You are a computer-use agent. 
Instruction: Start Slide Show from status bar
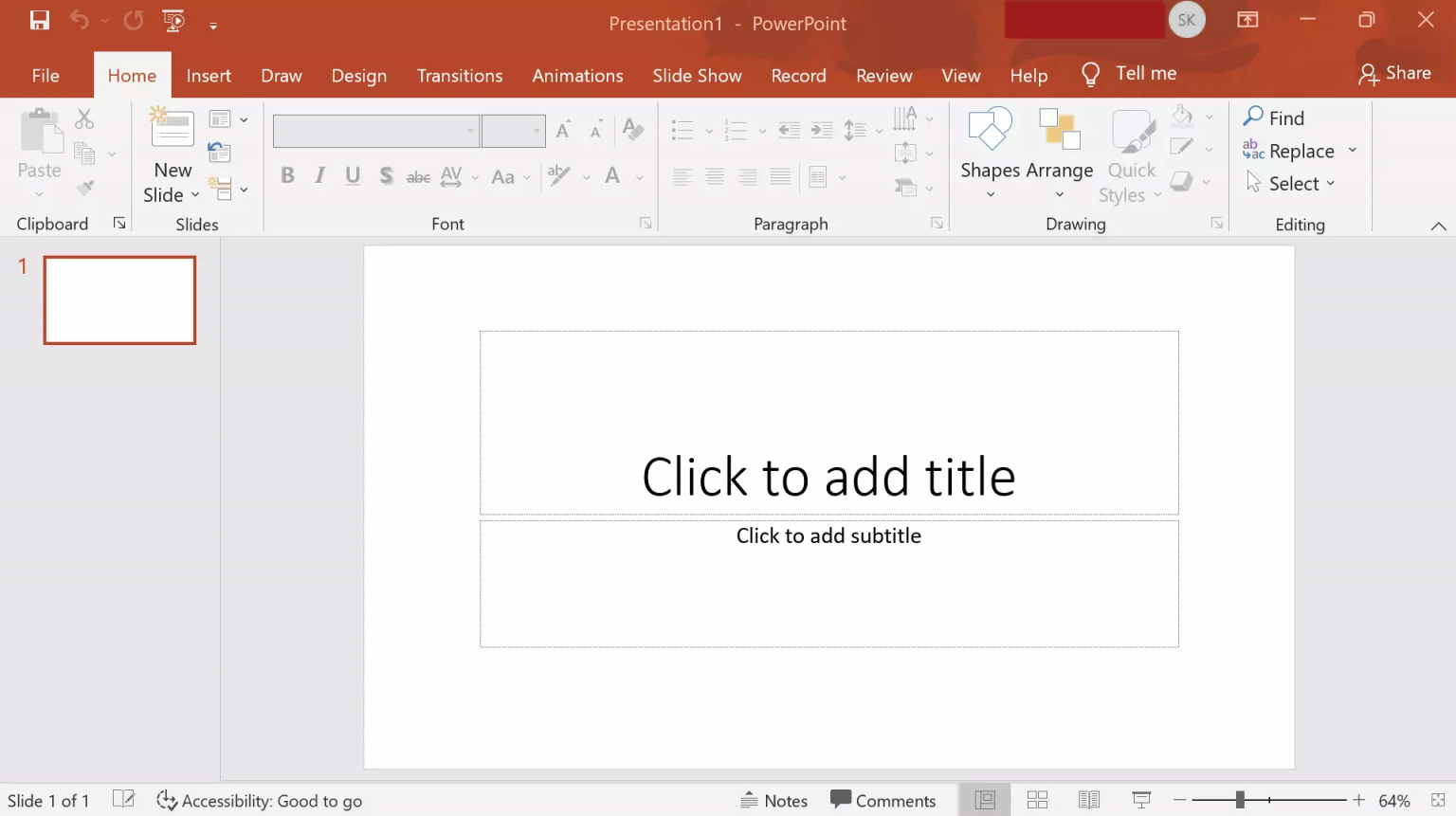click(x=1141, y=799)
